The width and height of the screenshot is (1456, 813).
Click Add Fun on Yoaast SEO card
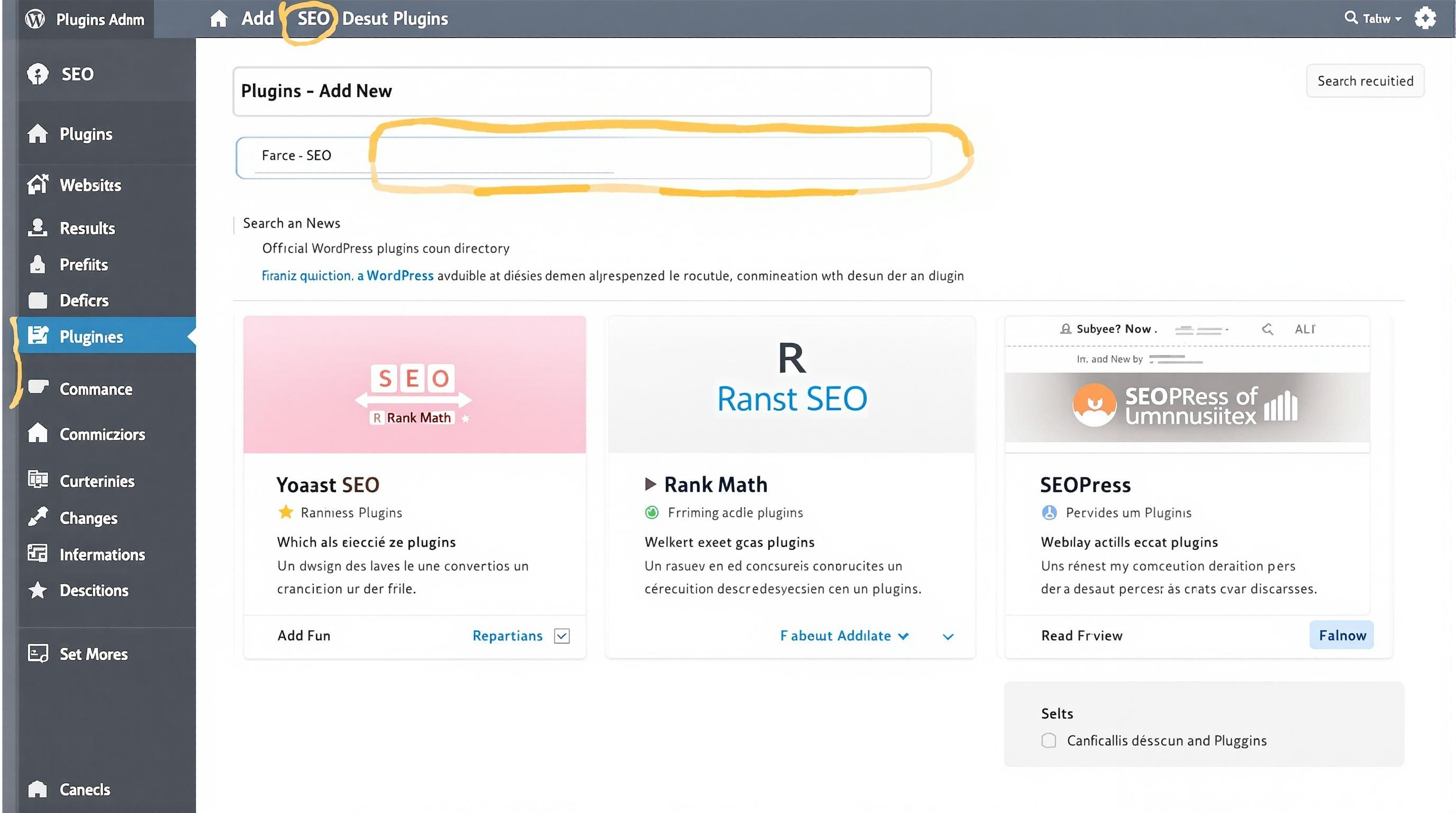tap(304, 636)
